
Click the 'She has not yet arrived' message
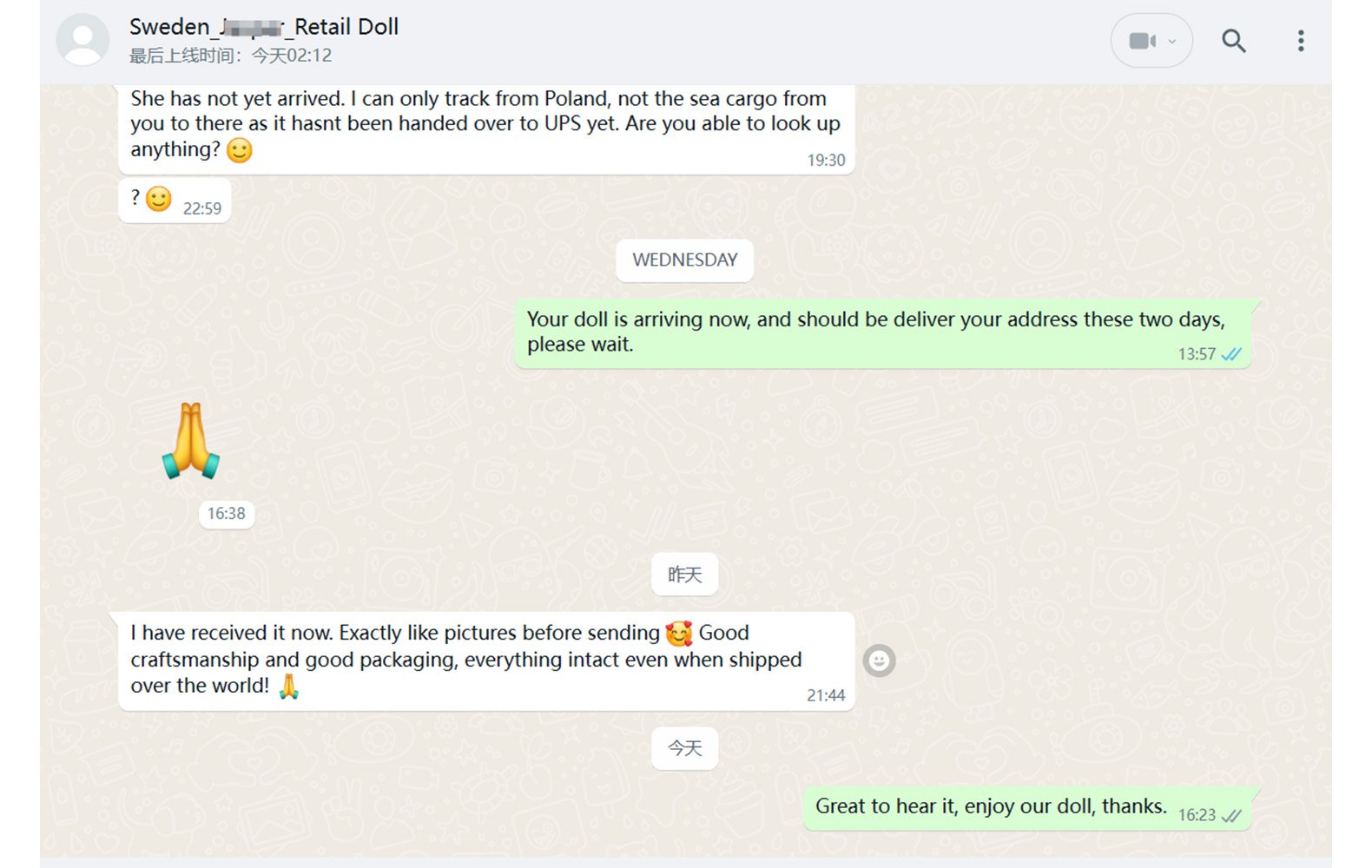click(486, 128)
